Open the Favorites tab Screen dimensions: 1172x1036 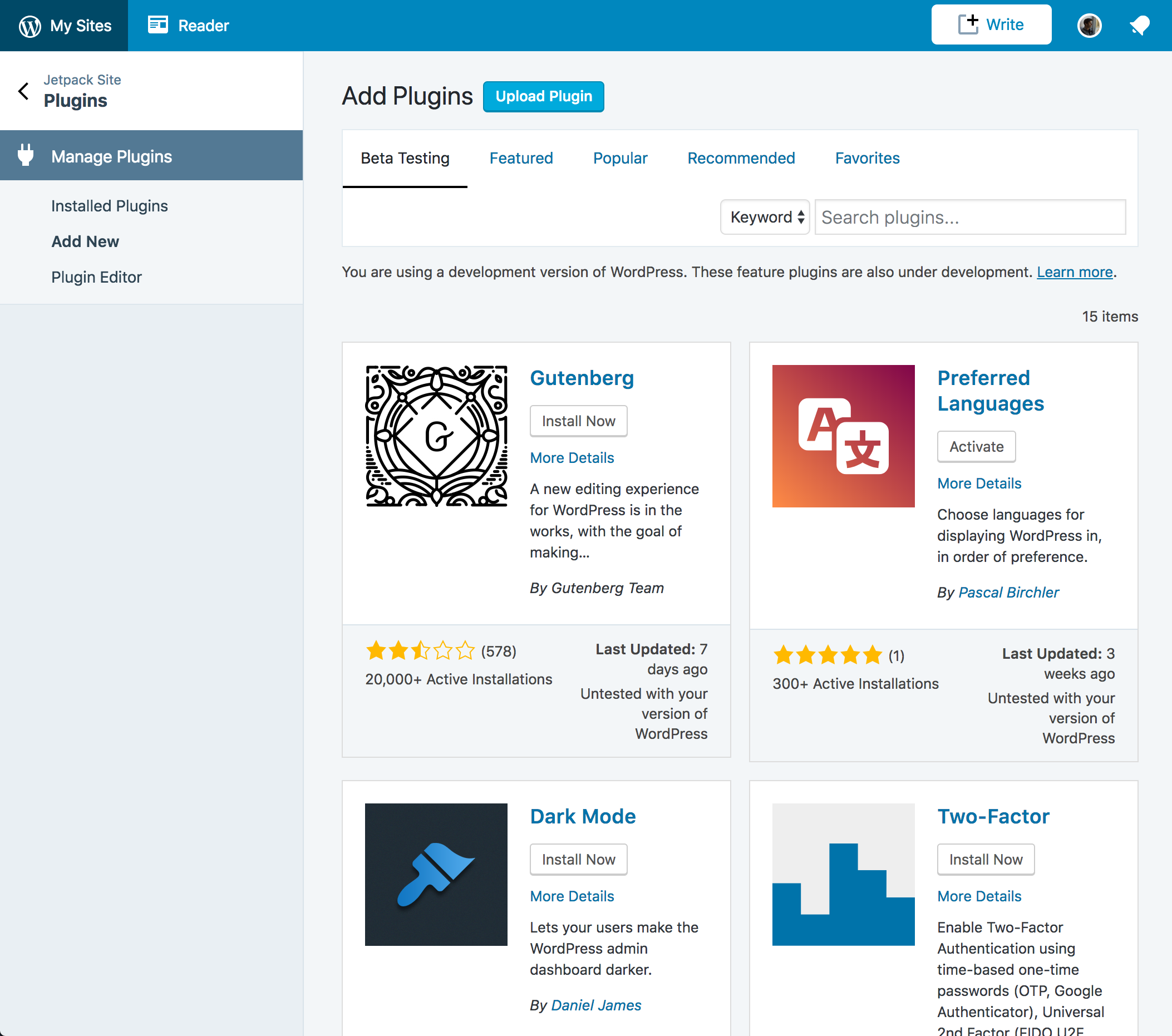867,158
